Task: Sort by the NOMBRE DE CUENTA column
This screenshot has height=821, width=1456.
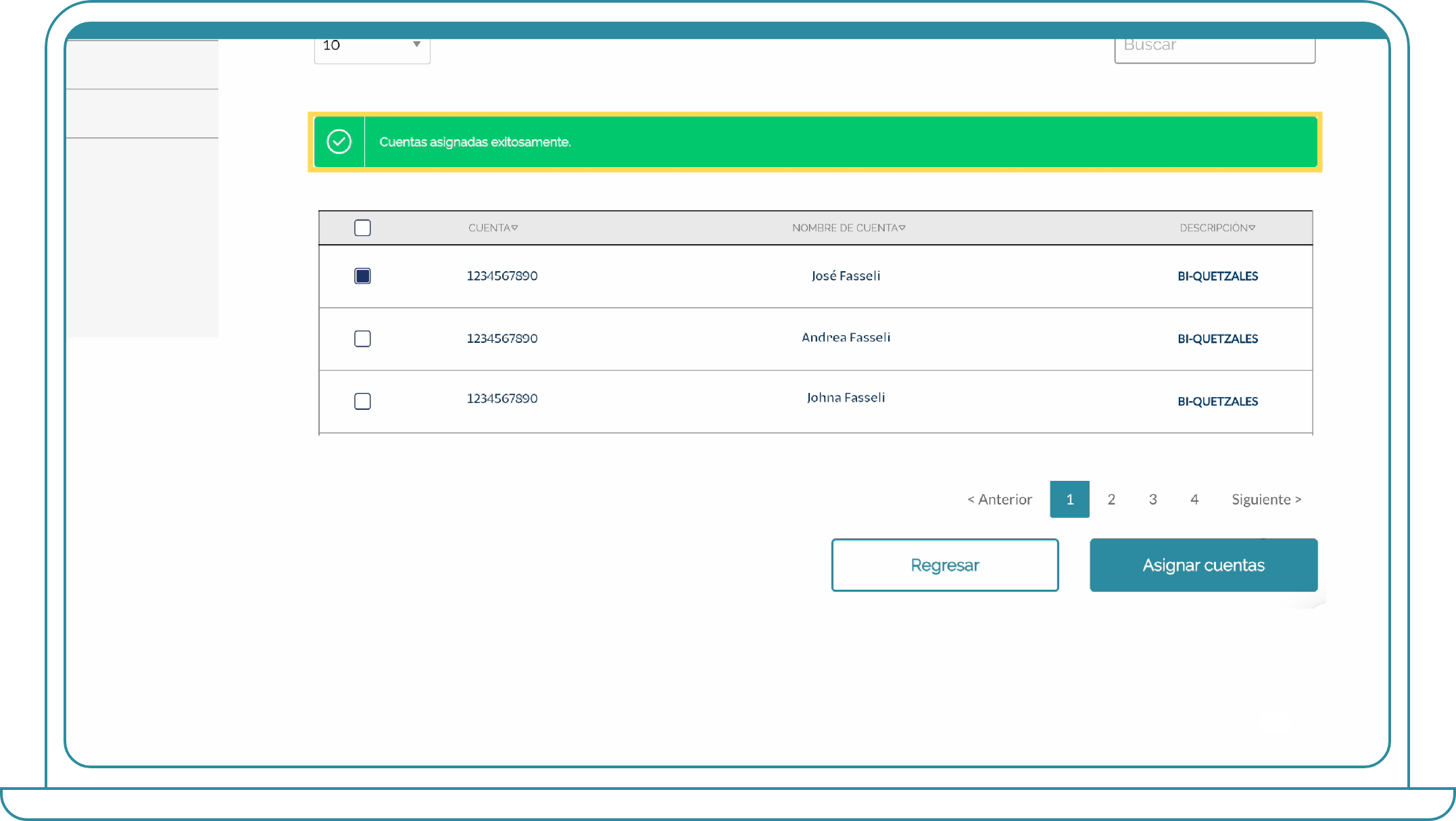Action: [x=848, y=228]
